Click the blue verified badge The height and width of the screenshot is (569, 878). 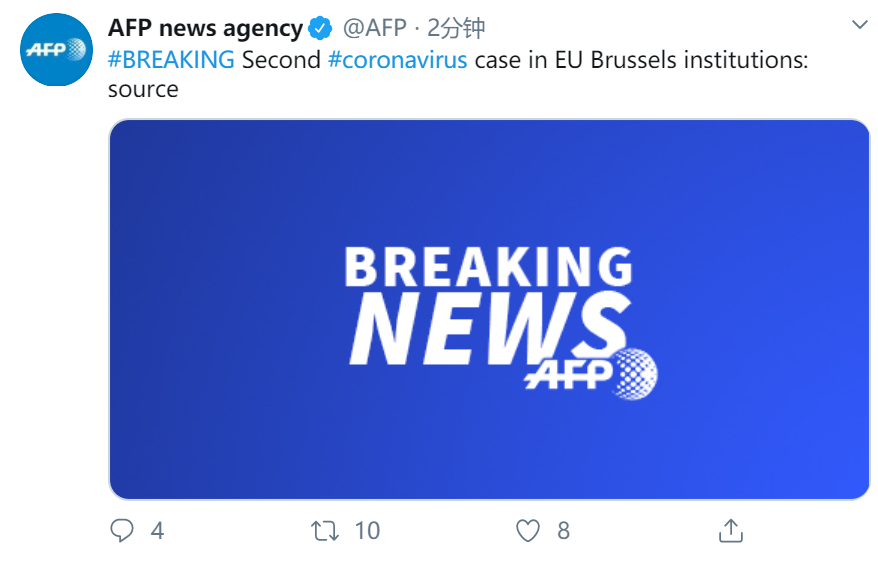click(x=320, y=28)
